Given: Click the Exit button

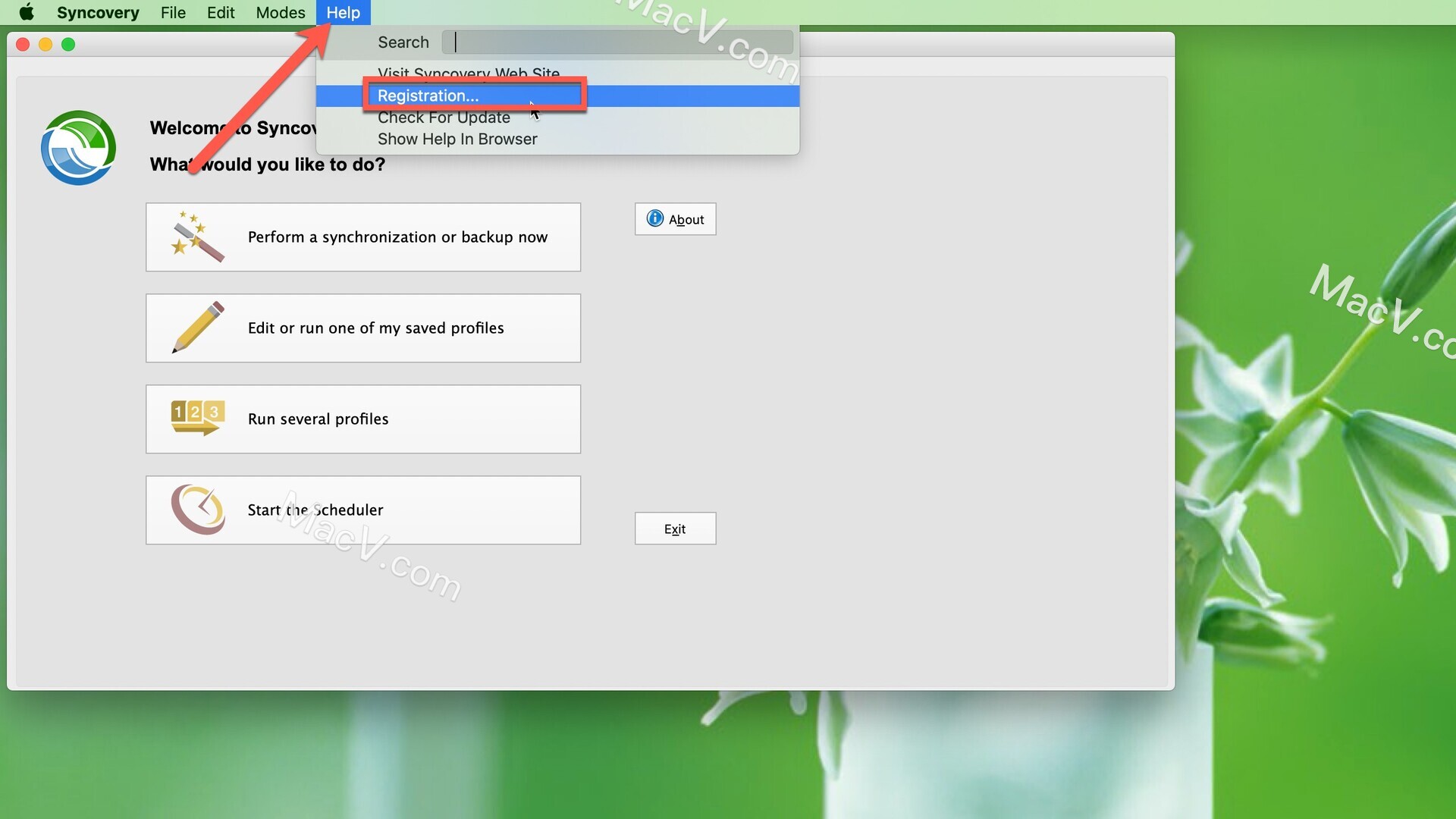Looking at the screenshot, I should tap(676, 529).
